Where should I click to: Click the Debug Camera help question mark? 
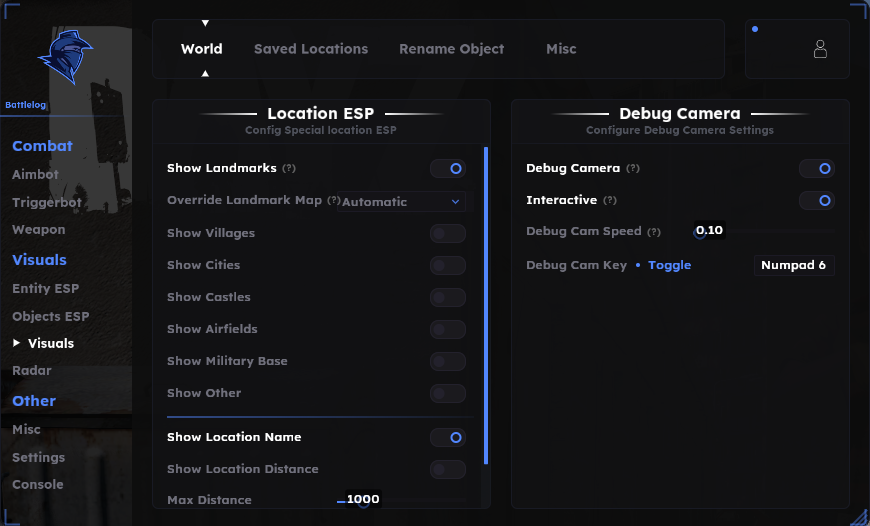point(633,168)
